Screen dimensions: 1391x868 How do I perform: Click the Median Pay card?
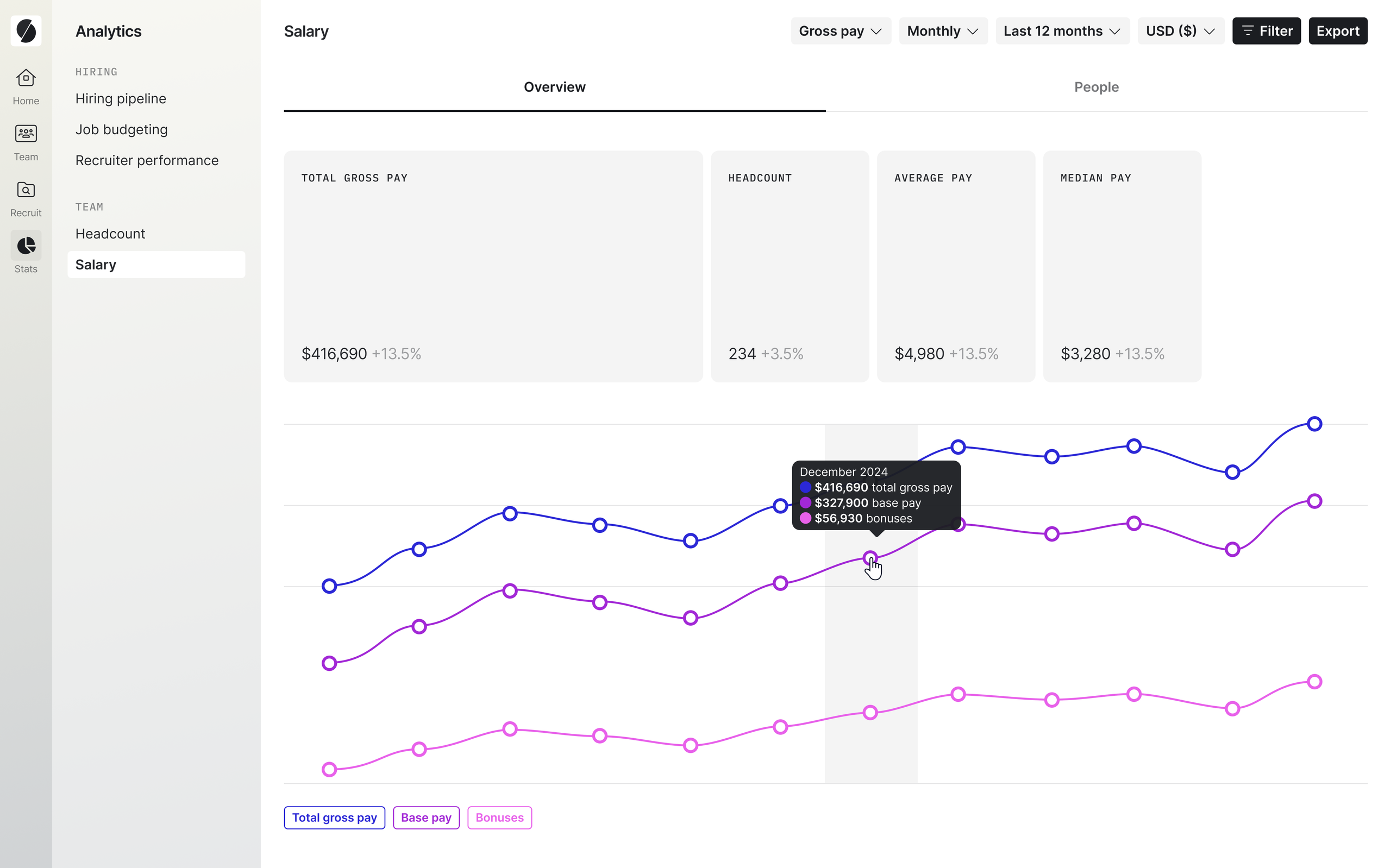[1121, 266]
